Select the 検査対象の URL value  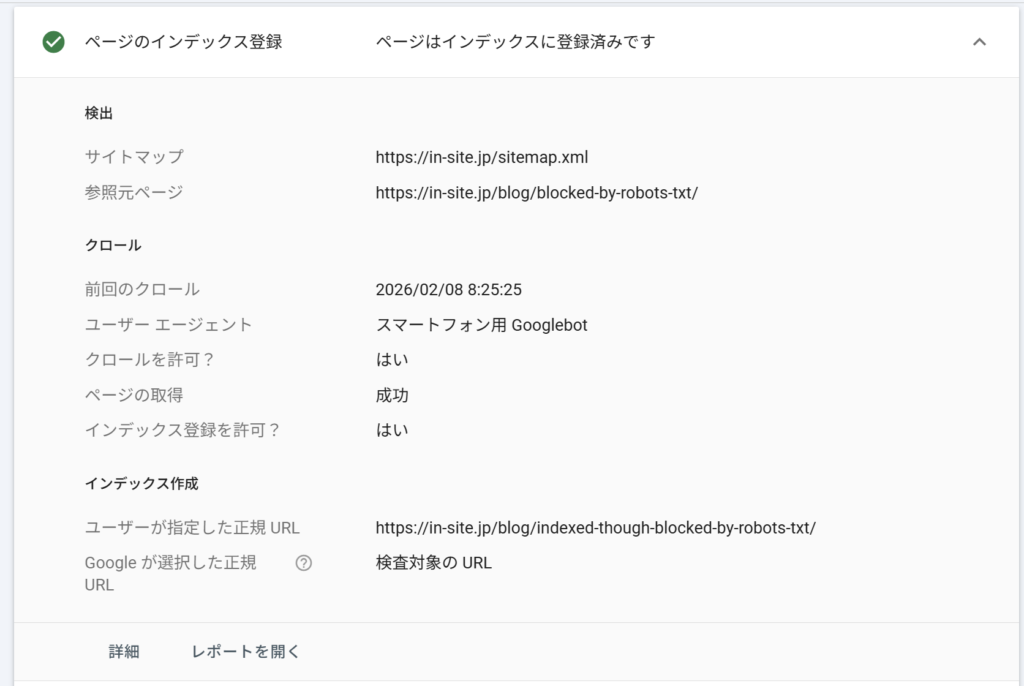[x=431, y=562]
